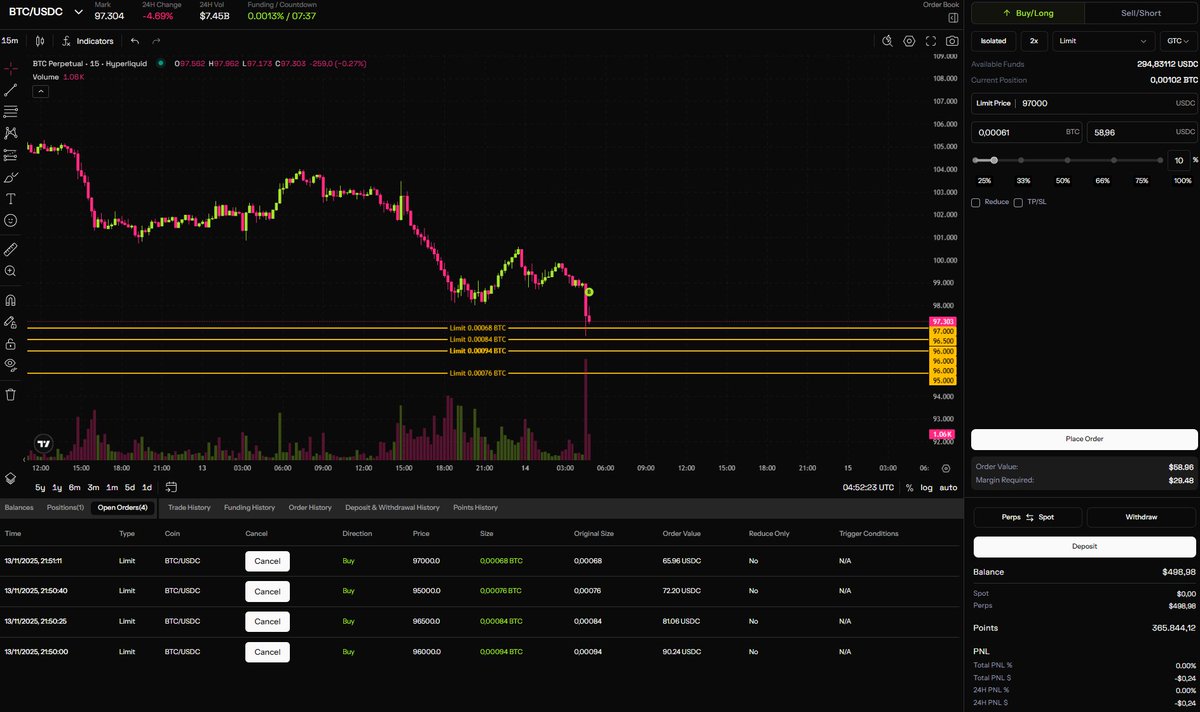Viewport: 1200px width, 712px height.
Task: Cancel the 96500.0 limit order
Action: tap(267, 621)
